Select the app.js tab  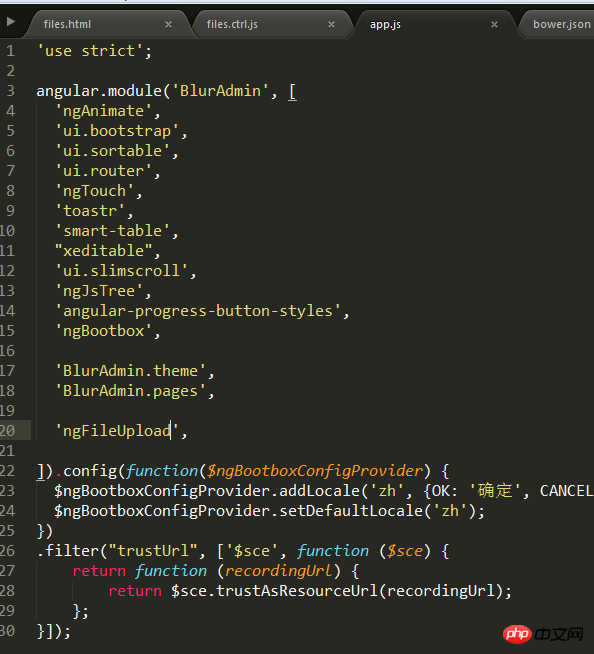[x=385, y=24]
